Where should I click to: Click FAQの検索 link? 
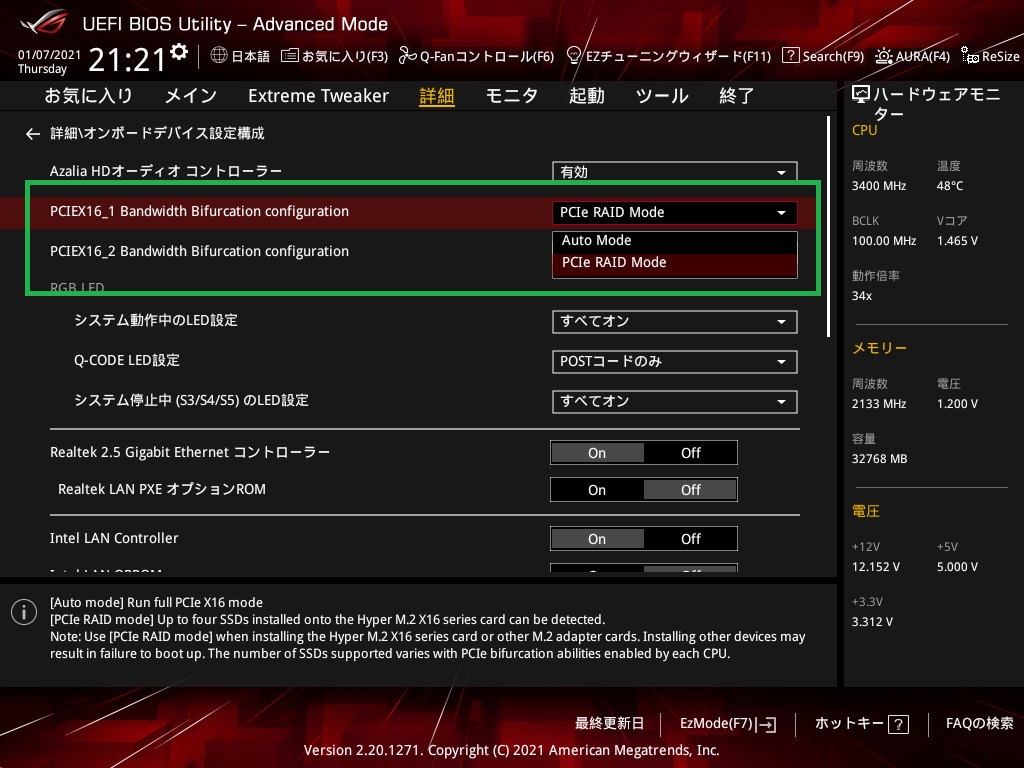[x=980, y=724]
